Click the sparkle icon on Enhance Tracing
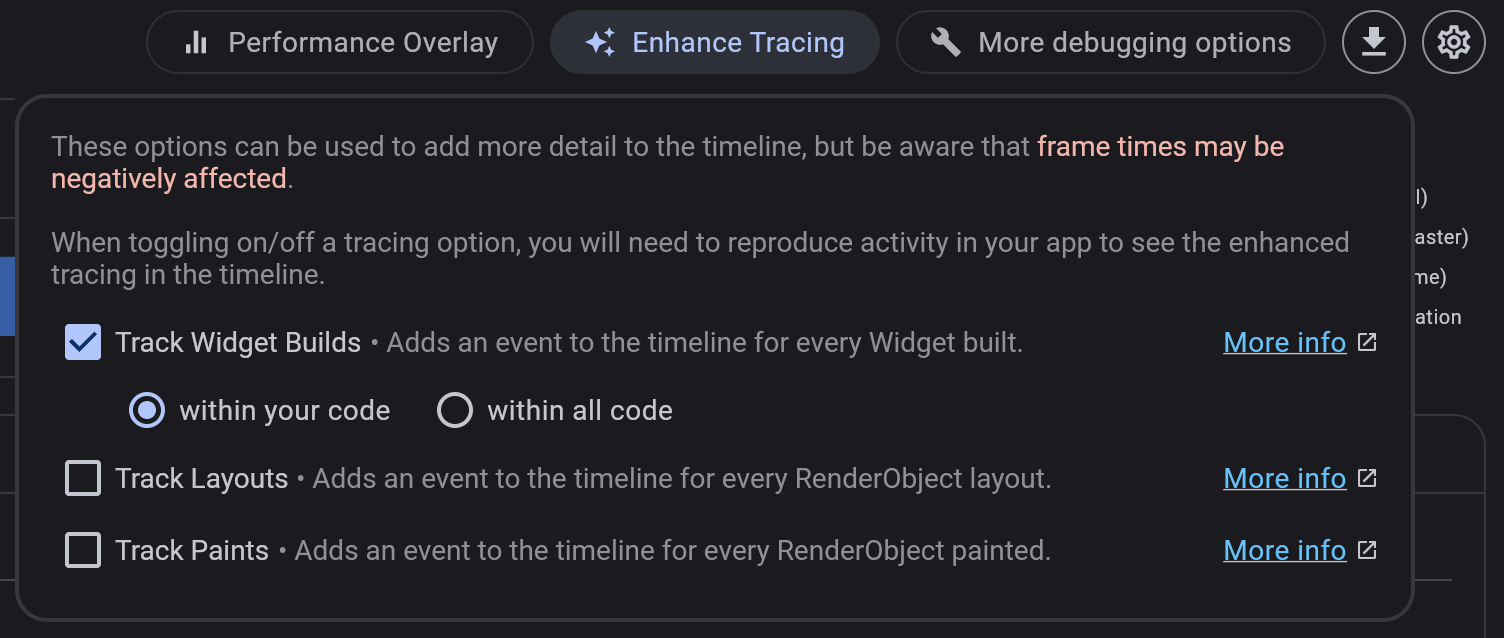 pos(600,42)
